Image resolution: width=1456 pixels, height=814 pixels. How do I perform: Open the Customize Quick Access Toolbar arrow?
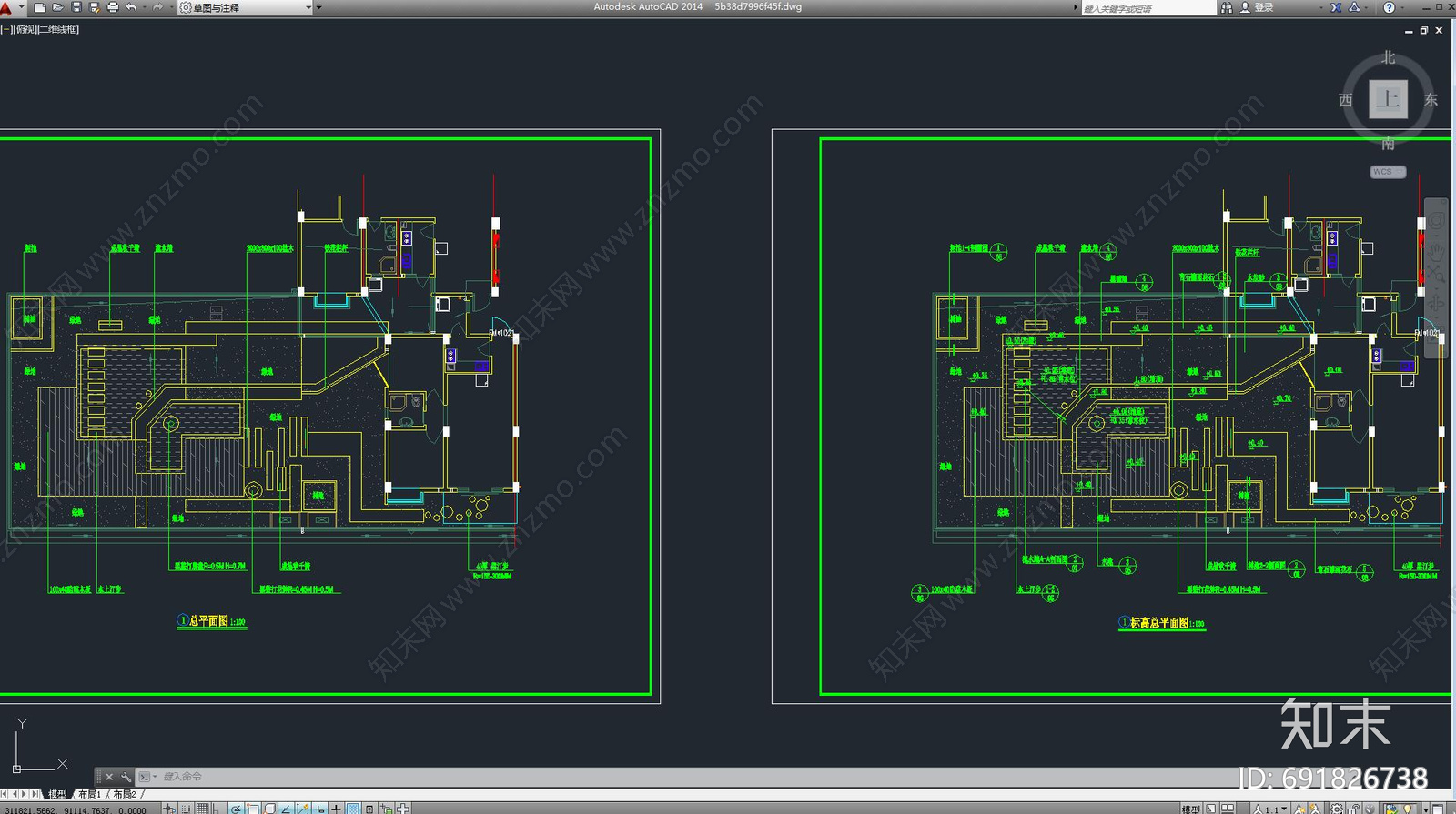pyautogui.click(x=318, y=7)
